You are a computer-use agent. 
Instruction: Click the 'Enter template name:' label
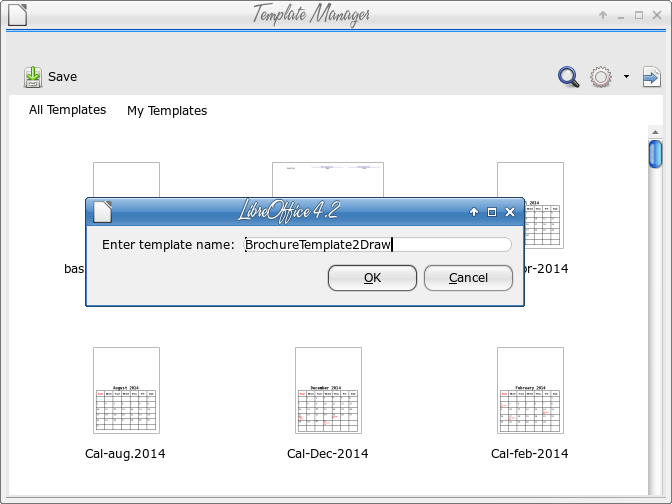tap(168, 245)
